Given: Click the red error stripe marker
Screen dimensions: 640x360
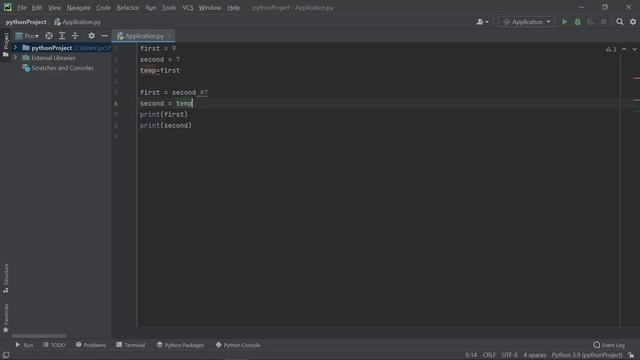Looking at the screenshot, I should click(x=636, y=78).
